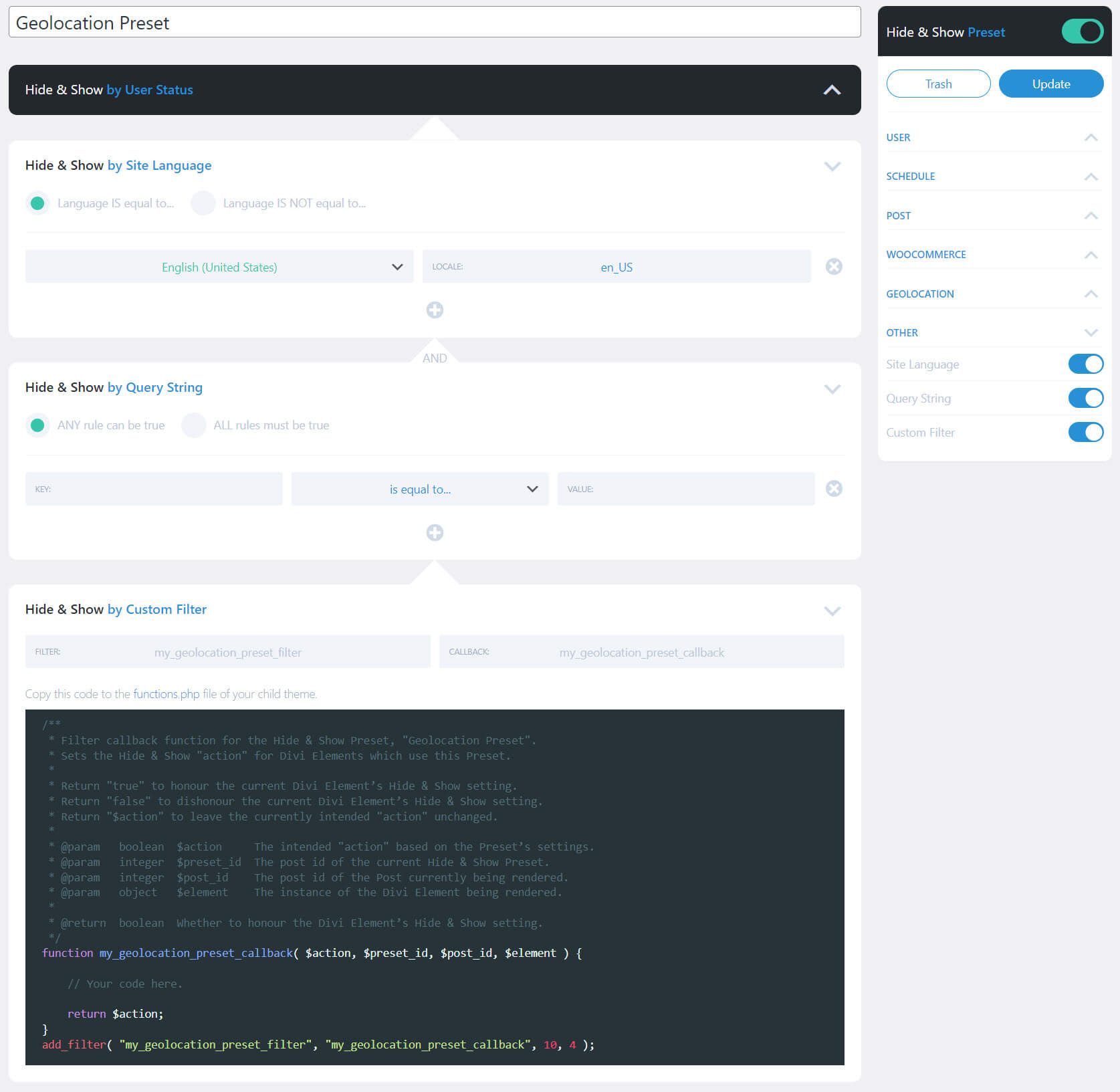Open the "is equal to..." comparison dropdown
The image size is (1120, 1092).
click(x=419, y=489)
